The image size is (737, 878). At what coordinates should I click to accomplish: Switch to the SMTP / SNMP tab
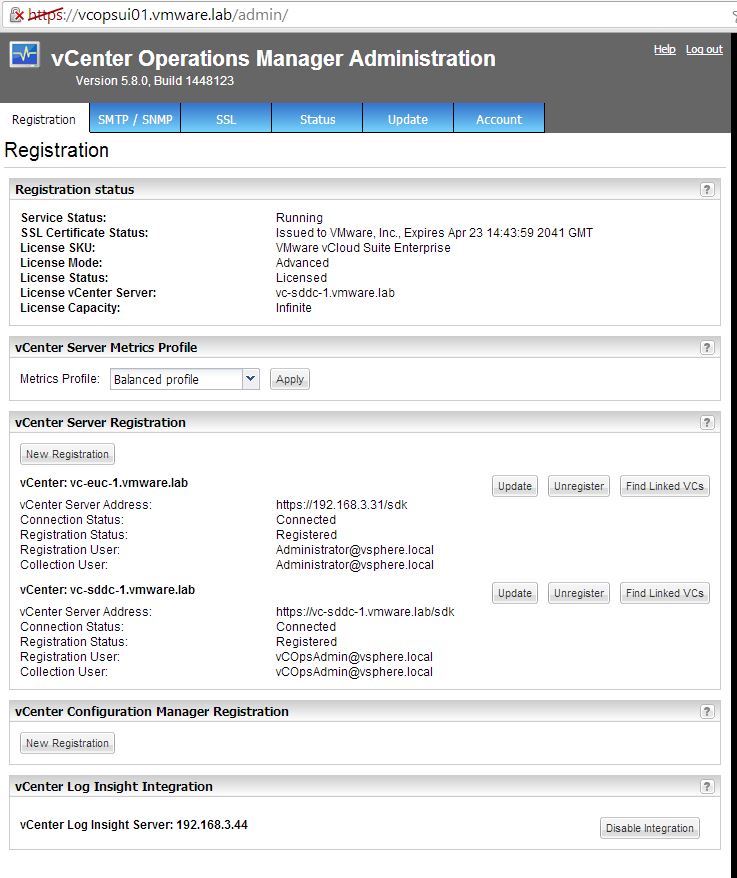click(x=135, y=119)
